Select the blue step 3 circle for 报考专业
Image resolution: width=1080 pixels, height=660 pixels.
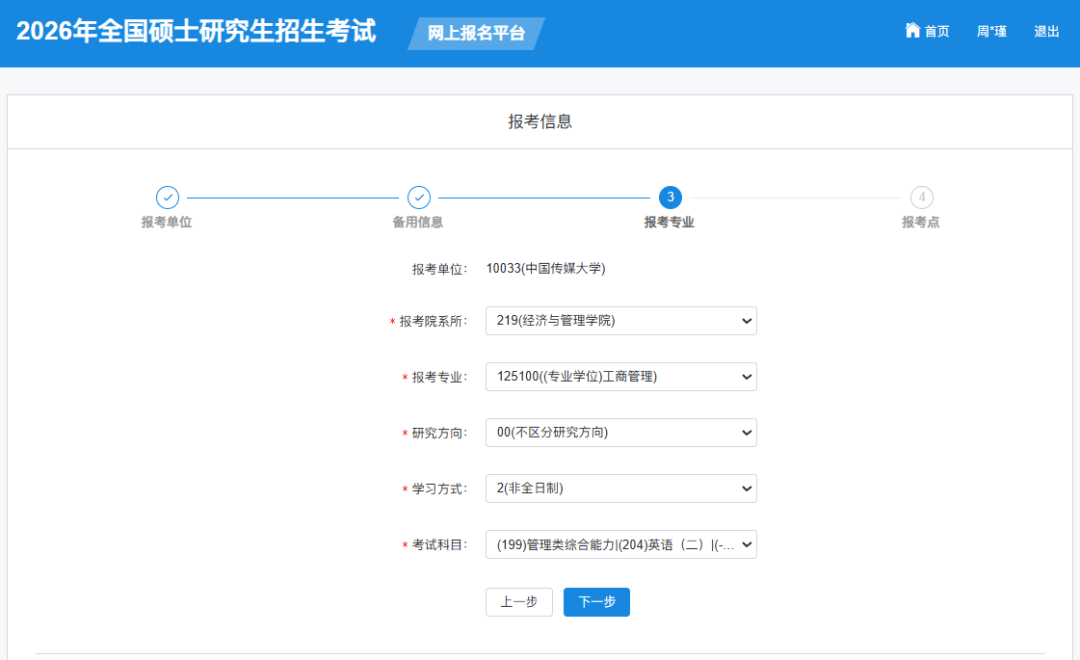[x=668, y=197]
